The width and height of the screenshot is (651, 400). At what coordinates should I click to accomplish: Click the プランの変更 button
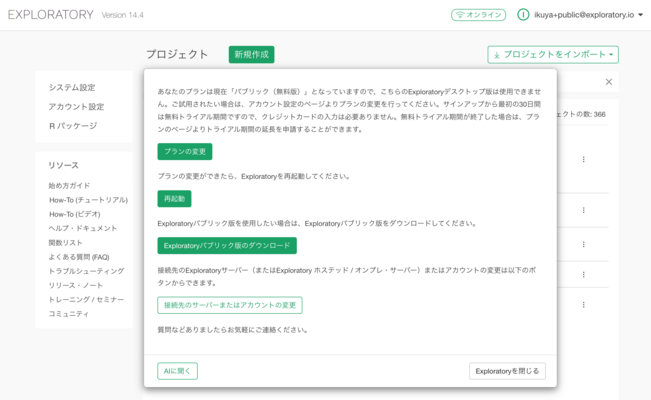184,152
